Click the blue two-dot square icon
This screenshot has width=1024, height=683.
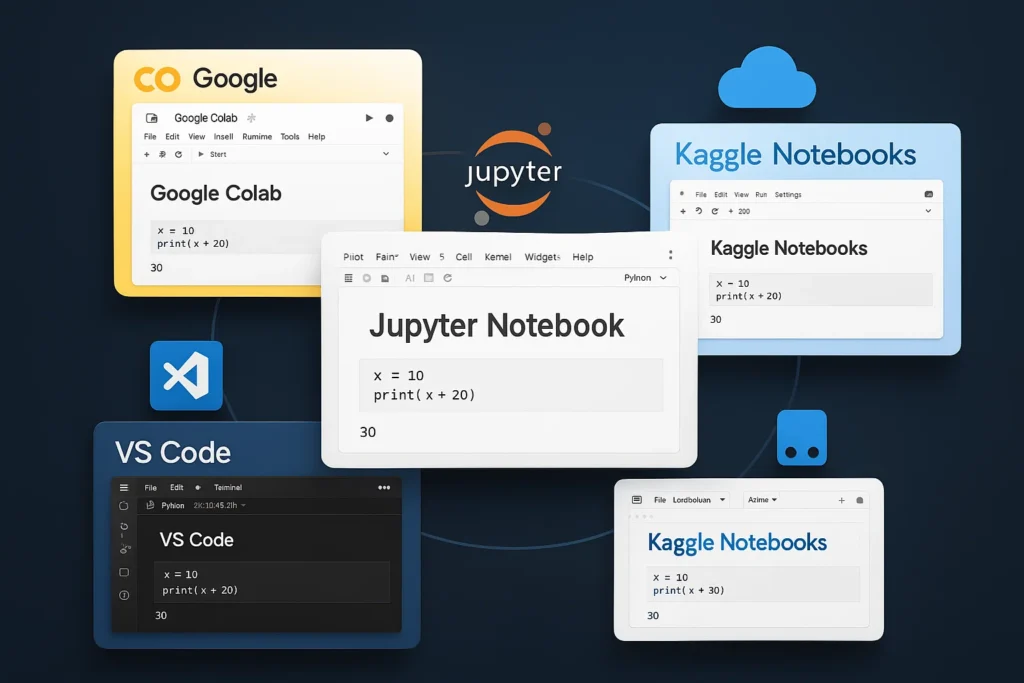802,437
